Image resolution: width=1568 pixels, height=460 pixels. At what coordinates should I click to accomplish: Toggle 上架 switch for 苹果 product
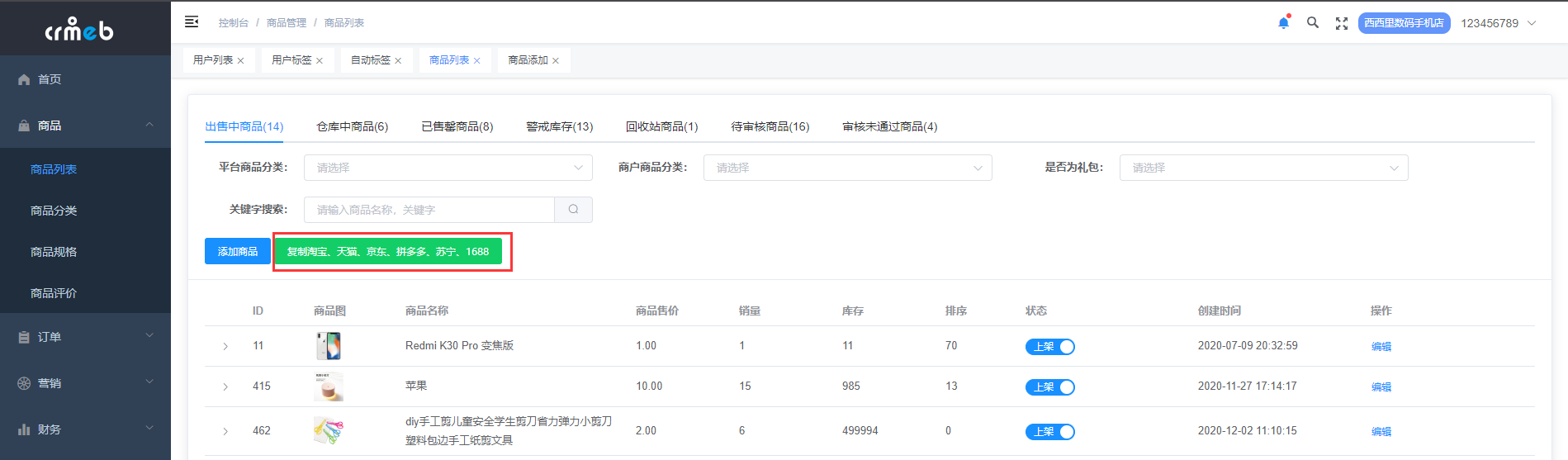pos(1049,387)
